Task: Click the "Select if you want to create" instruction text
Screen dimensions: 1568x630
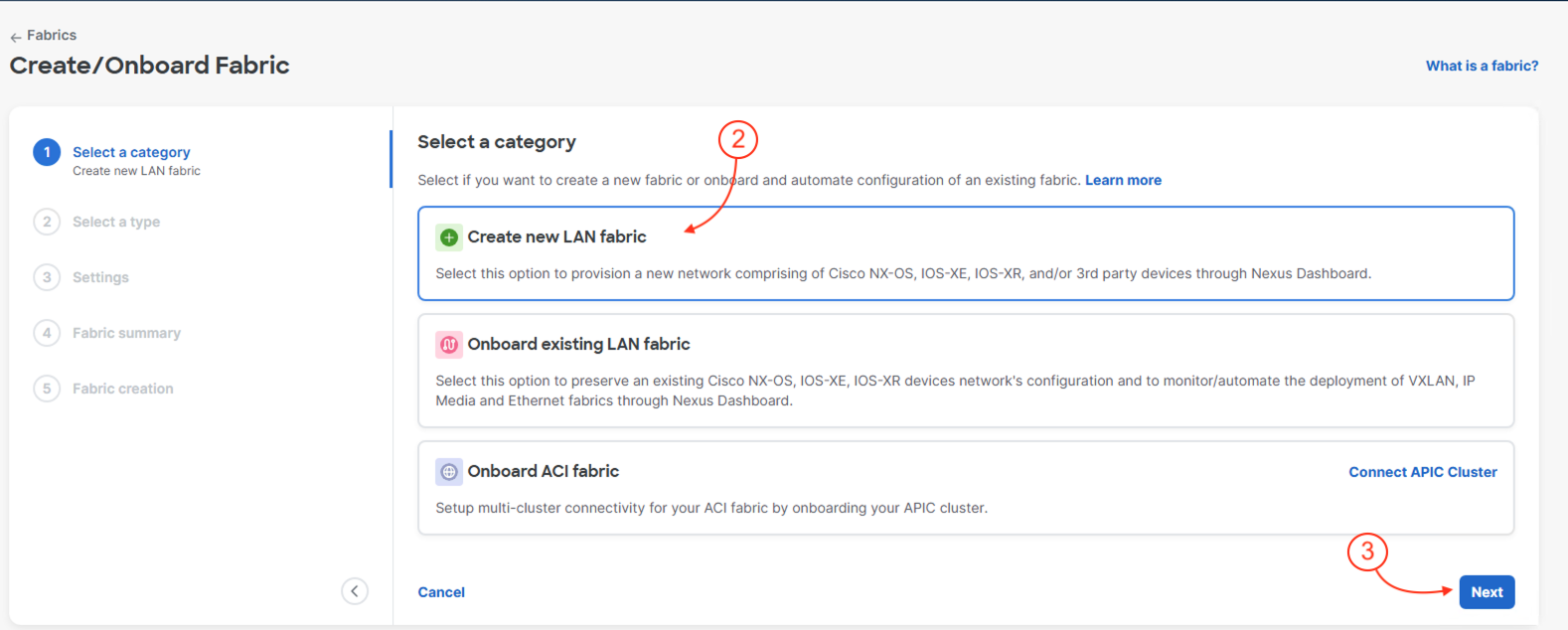Action: 749,180
